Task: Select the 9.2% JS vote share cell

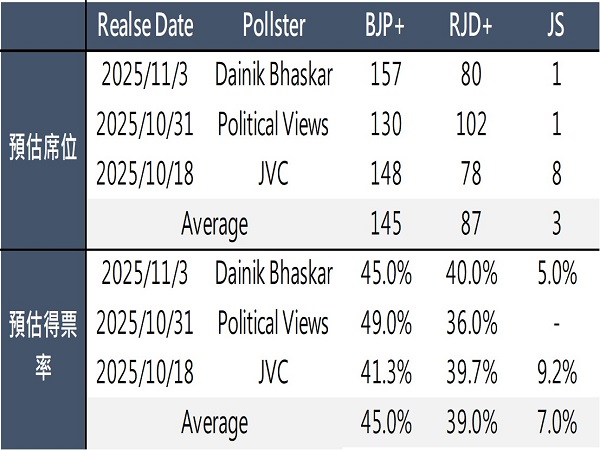Action: click(x=556, y=374)
